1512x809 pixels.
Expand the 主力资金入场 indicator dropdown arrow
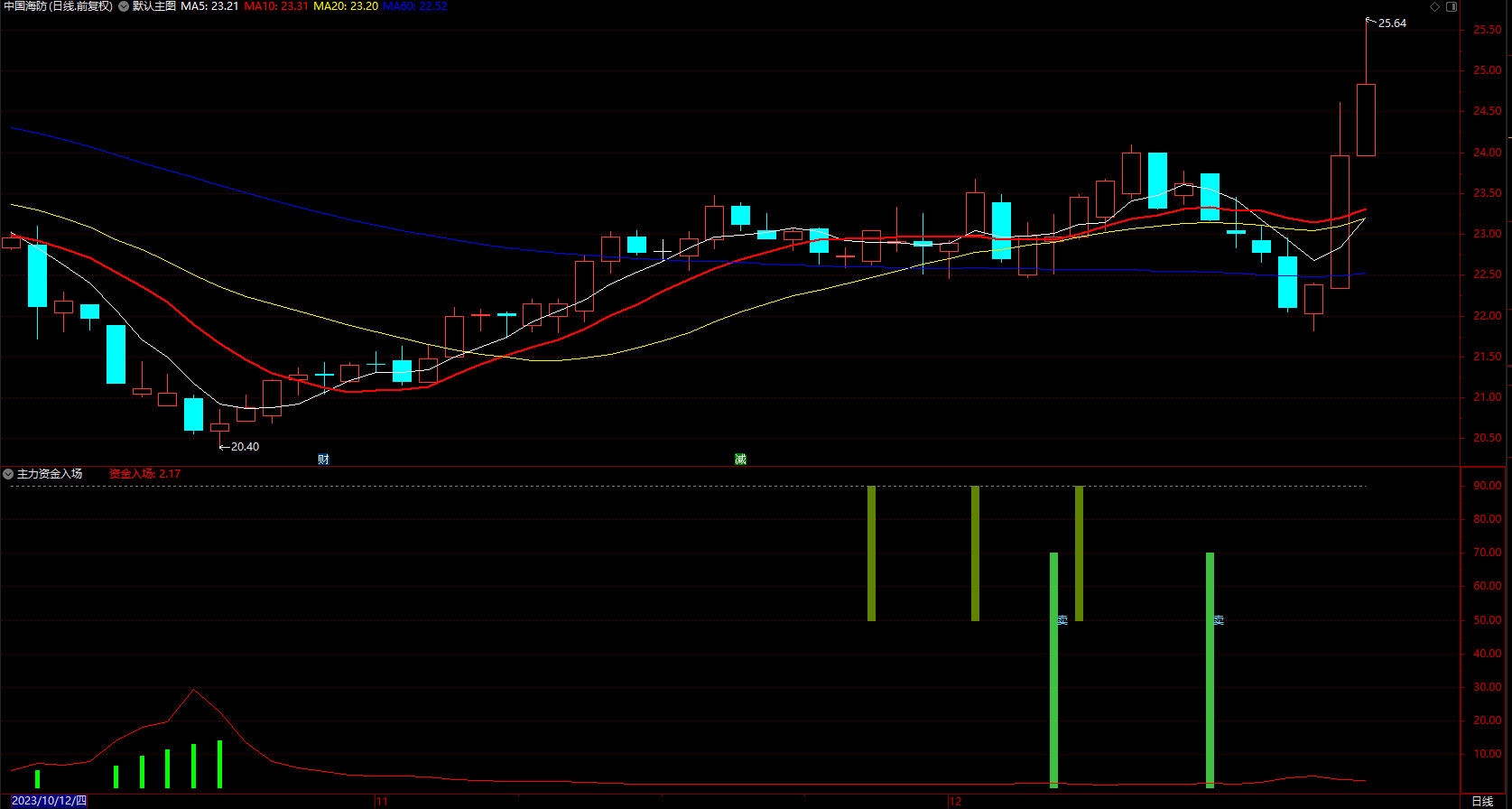[8, 474]
